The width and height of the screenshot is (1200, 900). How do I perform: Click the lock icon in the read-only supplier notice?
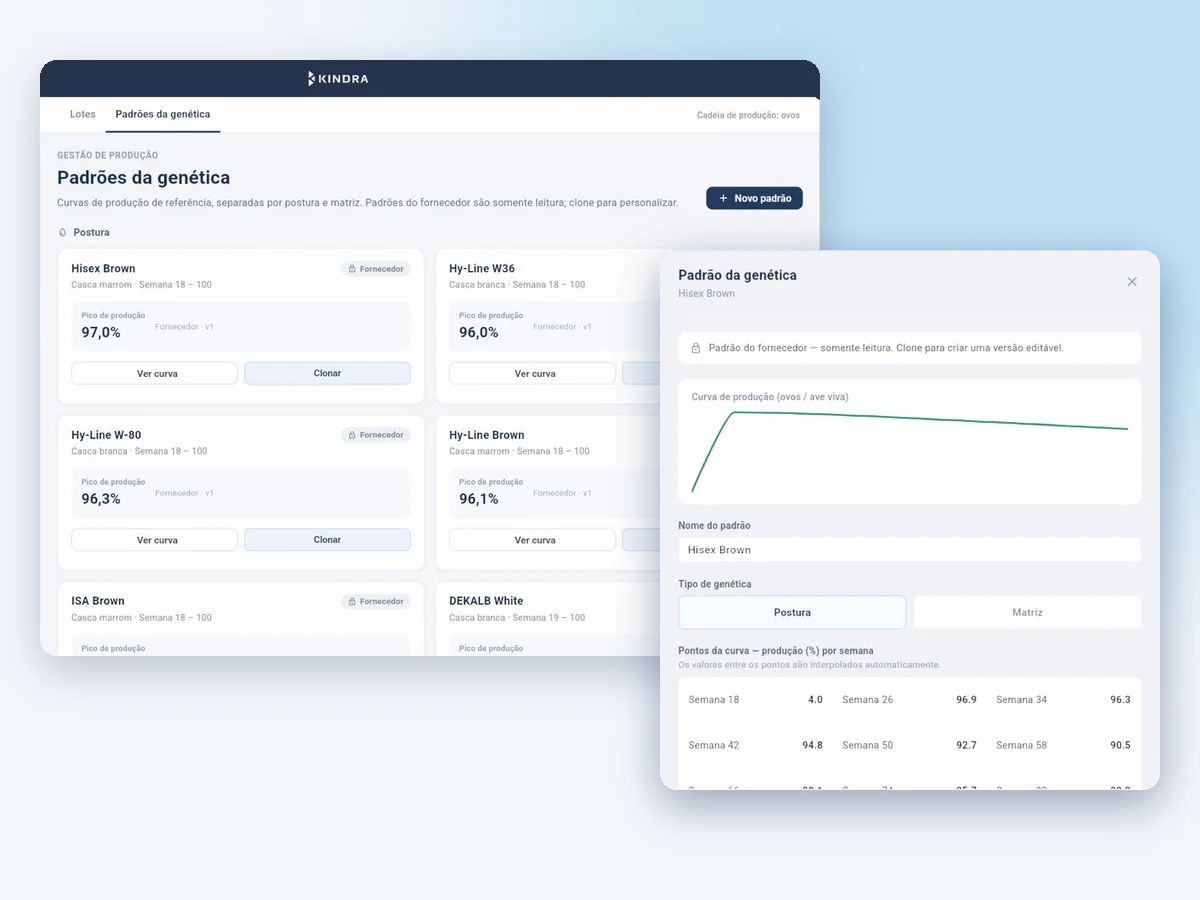coord(695,348)
